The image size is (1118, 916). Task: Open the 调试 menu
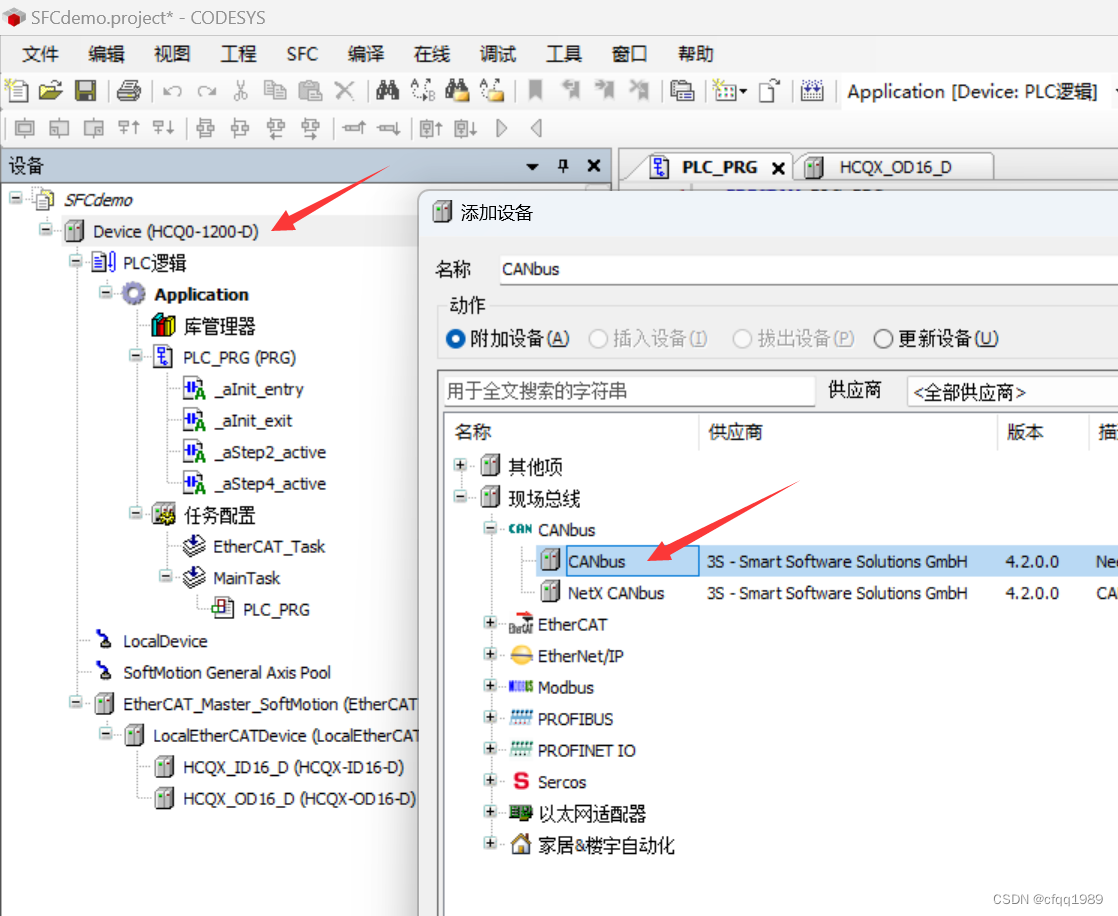(x=498, y=54)
